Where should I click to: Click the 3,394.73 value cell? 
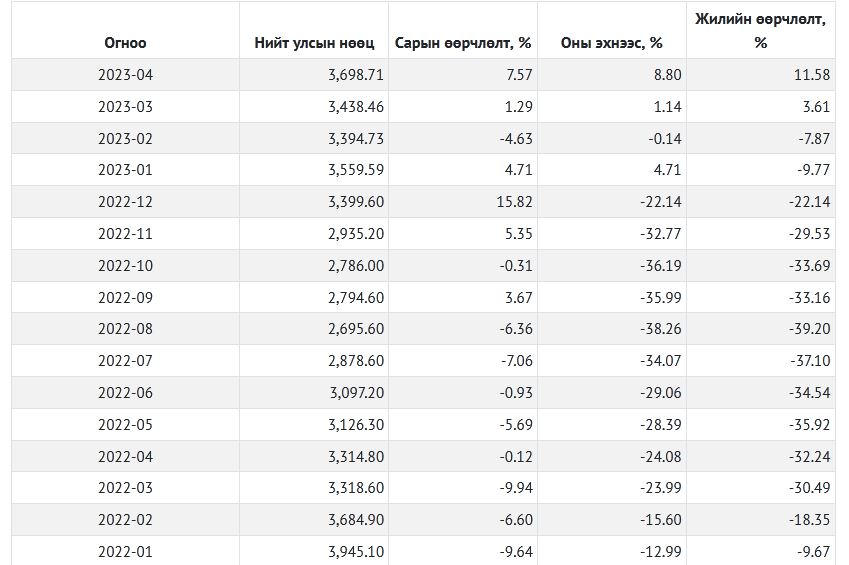(355, 138)
